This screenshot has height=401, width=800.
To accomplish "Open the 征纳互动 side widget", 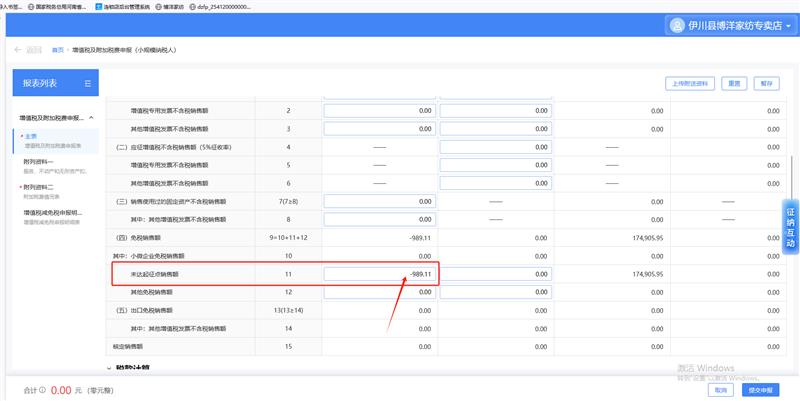I will (789, 228).
